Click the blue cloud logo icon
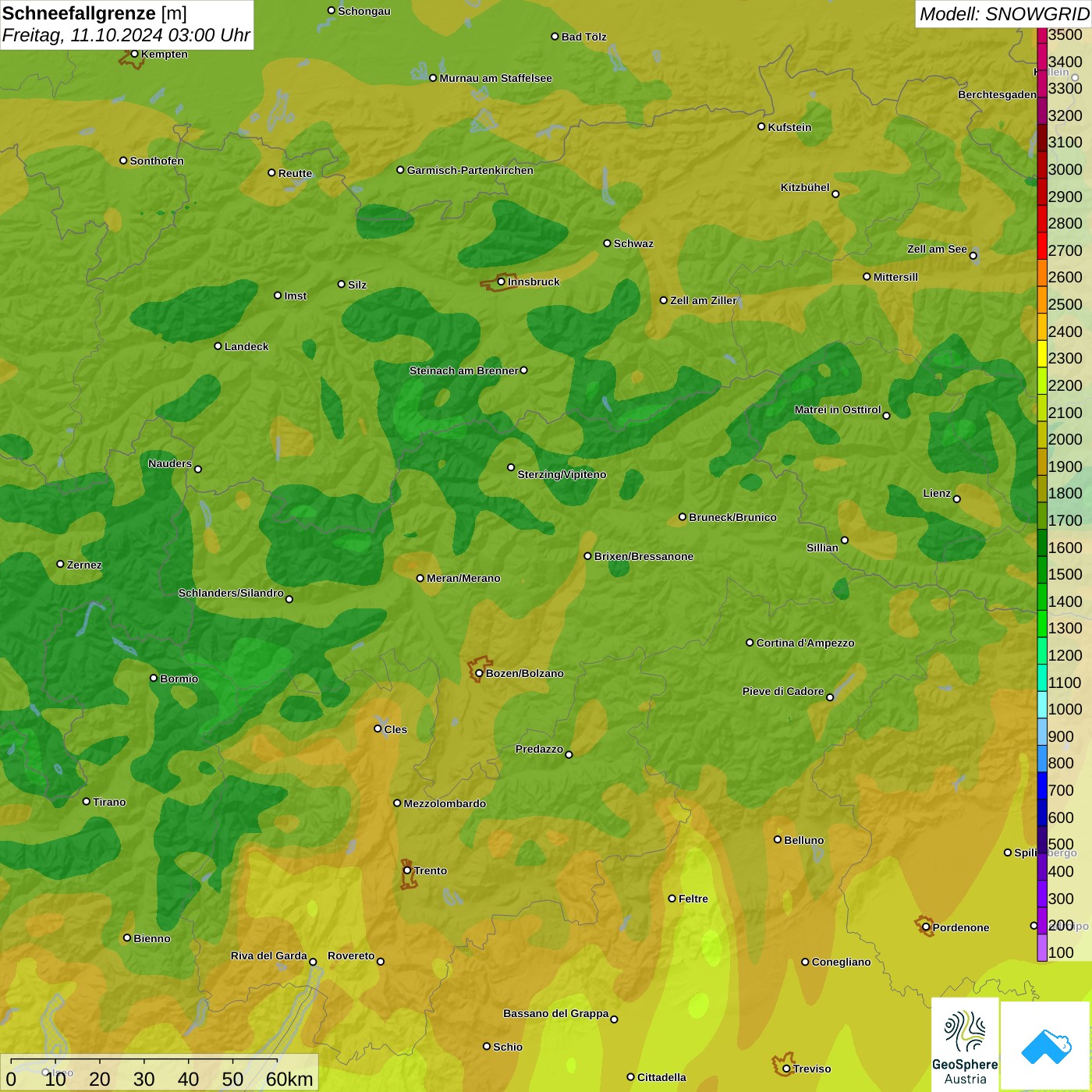Screen dimensions: 1092x1092 pos(1046,1046)
